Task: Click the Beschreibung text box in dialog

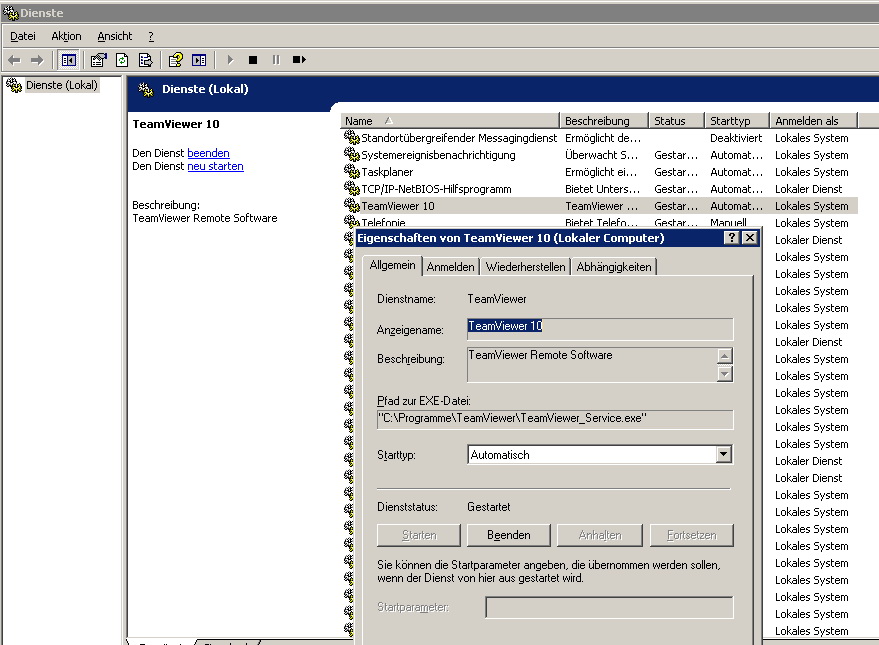Action: [x=592, y=365]
